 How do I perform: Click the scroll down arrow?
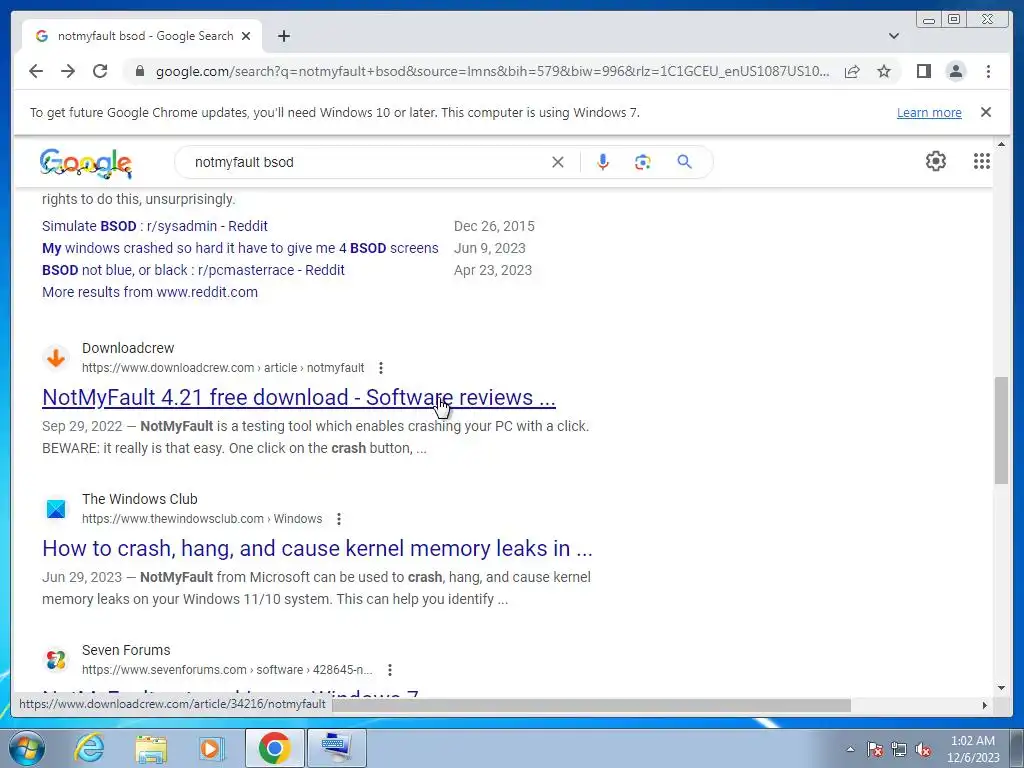[1002, 687]
